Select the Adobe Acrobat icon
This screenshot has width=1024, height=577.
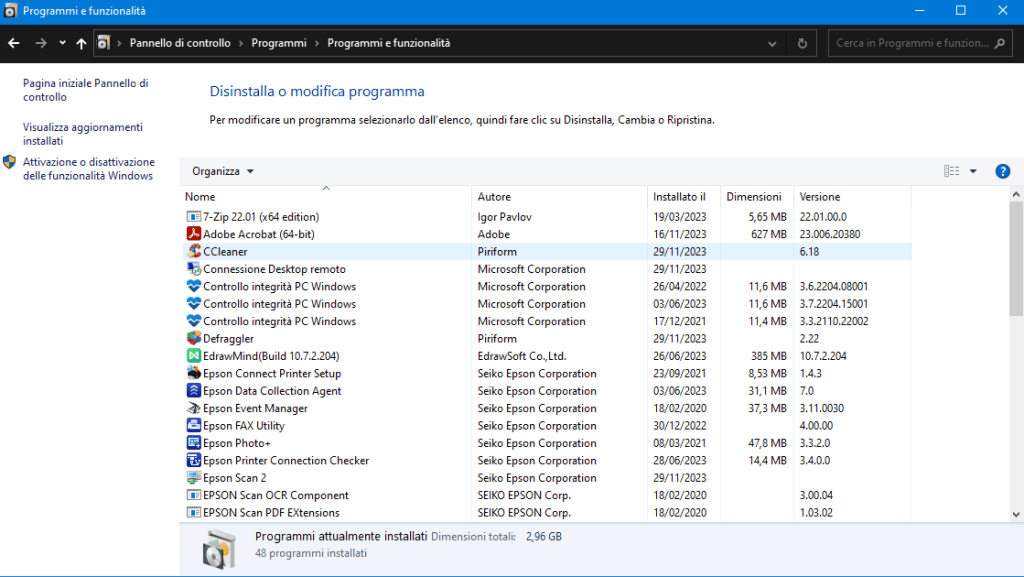pos(194,234)
